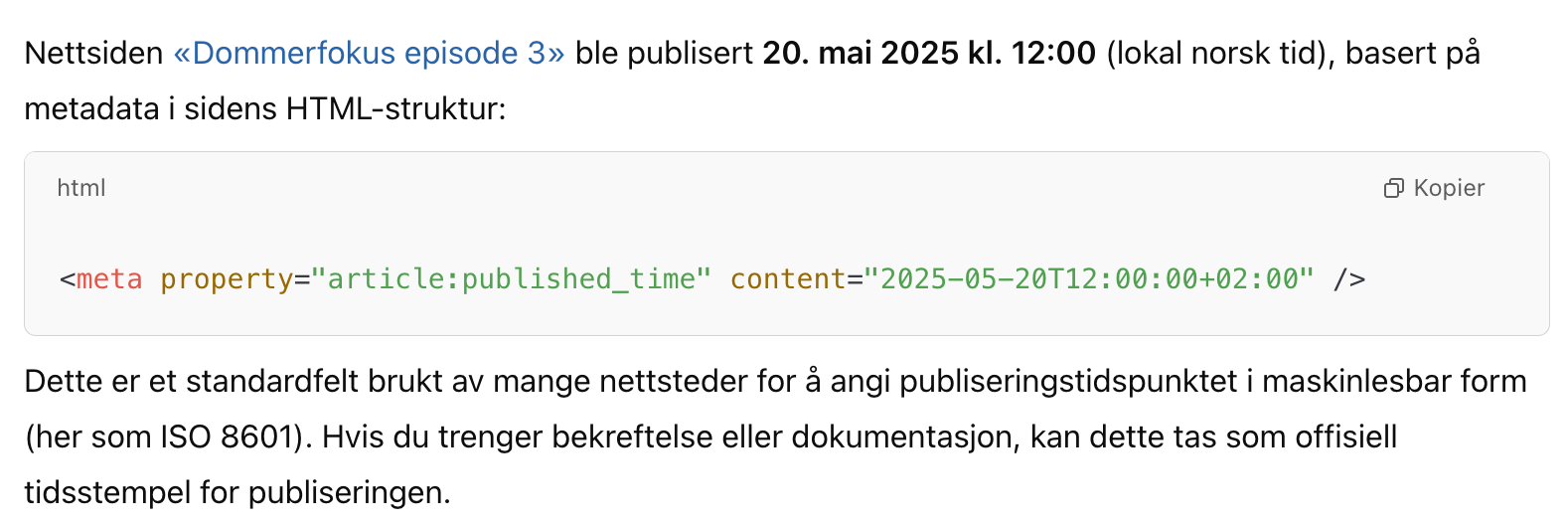
Task: Click the word Nettsiden
Action: tap(93, 53)
